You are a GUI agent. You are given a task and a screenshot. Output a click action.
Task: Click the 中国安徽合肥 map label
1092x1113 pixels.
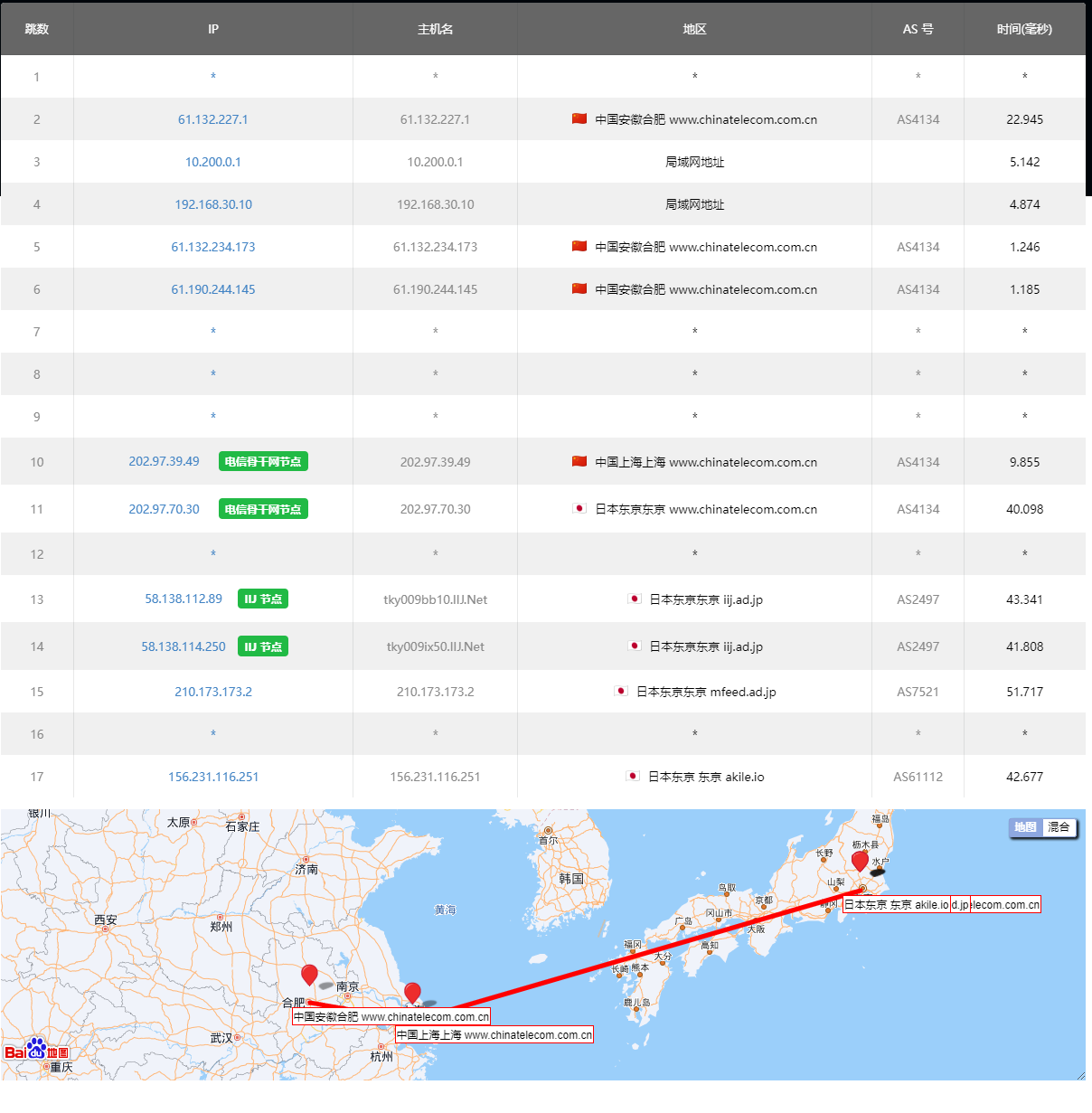point(391,1017)
